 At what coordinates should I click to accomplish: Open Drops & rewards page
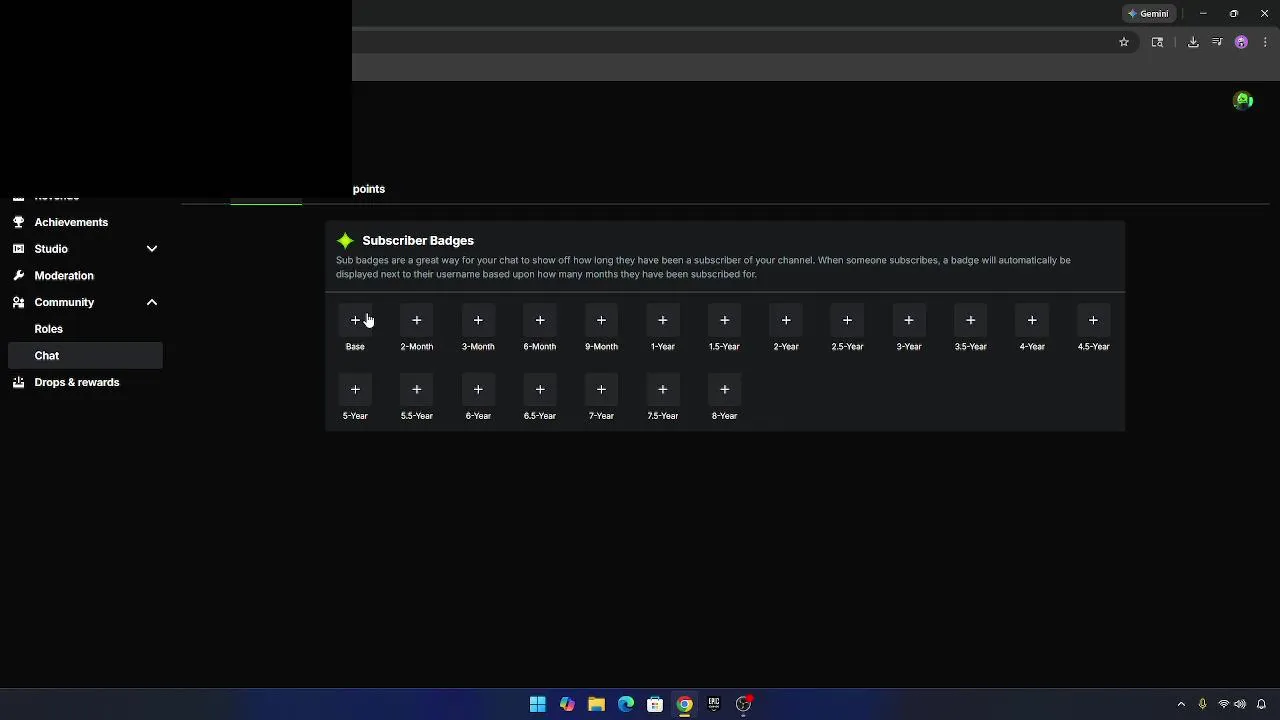point(84,382)
